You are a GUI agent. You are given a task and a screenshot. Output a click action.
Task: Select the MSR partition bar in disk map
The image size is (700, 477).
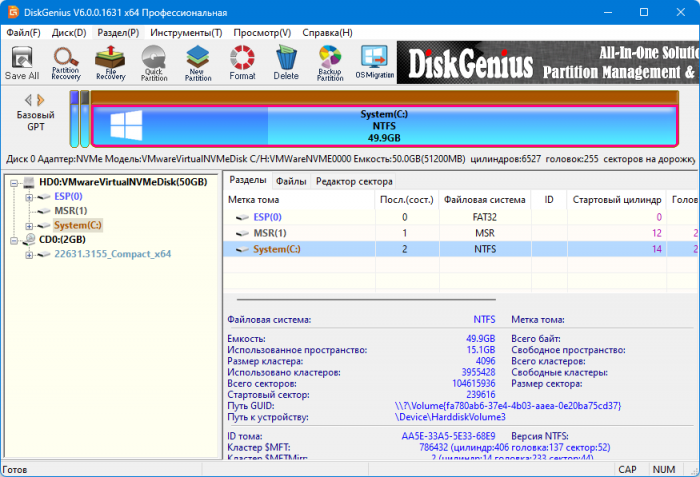(85, 119)
